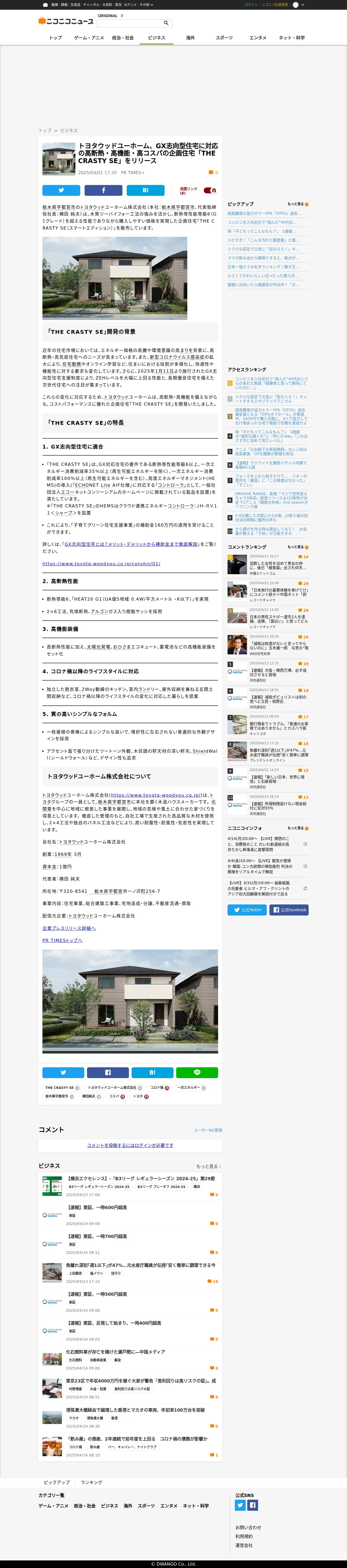Switch to the 政治・社会 navigation tab
Image resolution: width=347 pixels, height=1568 pixels.
[123, 38]
